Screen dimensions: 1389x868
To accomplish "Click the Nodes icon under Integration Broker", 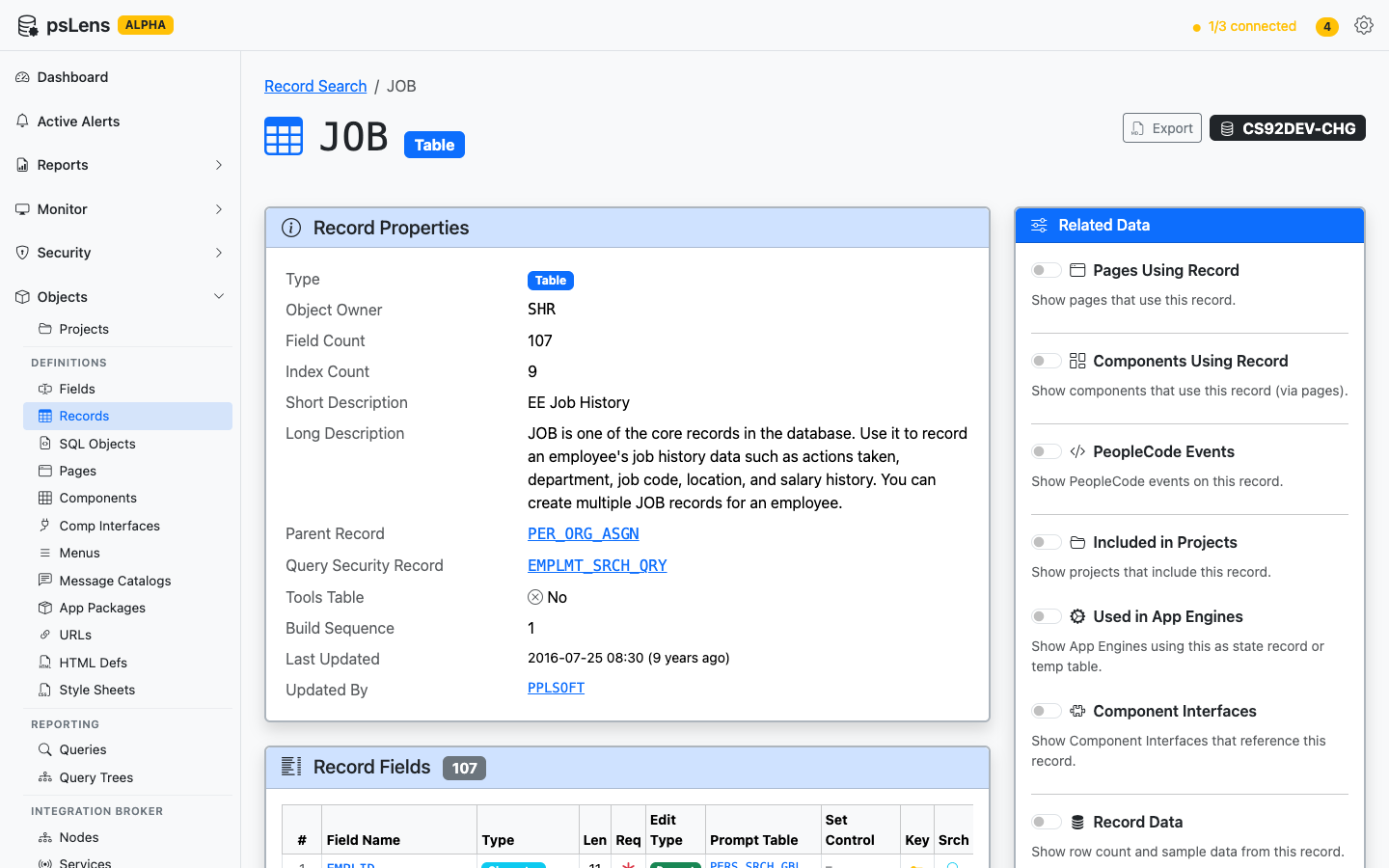I will pyautogui.click(x=45, y=837).
